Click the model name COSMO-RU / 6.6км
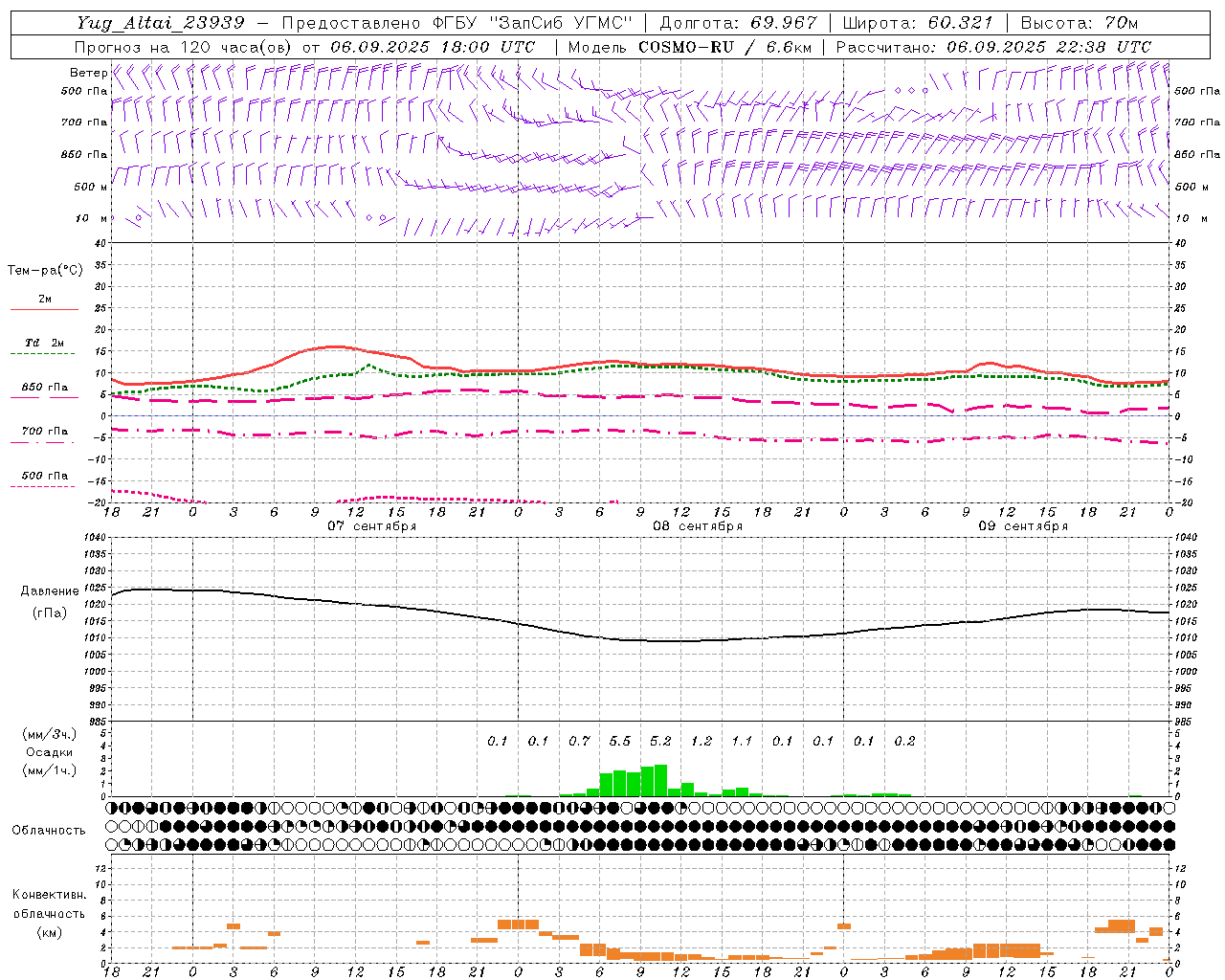The image size is (1225, 980). [724, 47]
